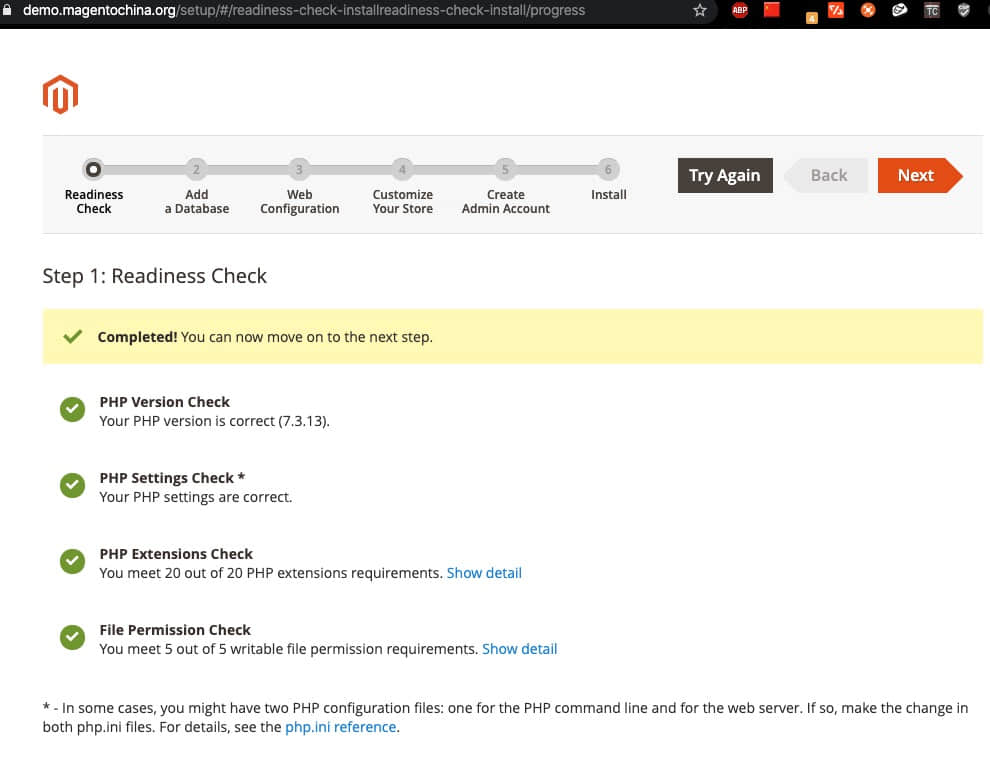Click green check beside PHP Settings Check
990x776 pixels.
[73, 486]
